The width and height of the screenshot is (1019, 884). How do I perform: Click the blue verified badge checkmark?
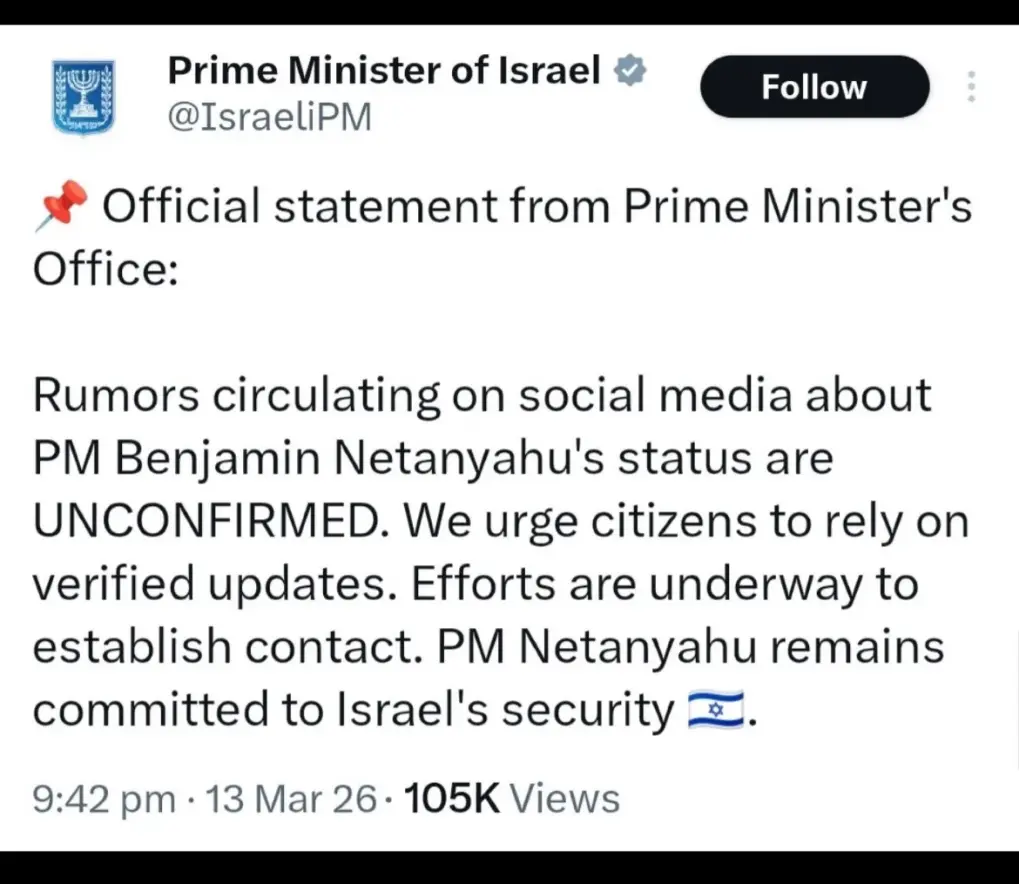click(631, 72)
